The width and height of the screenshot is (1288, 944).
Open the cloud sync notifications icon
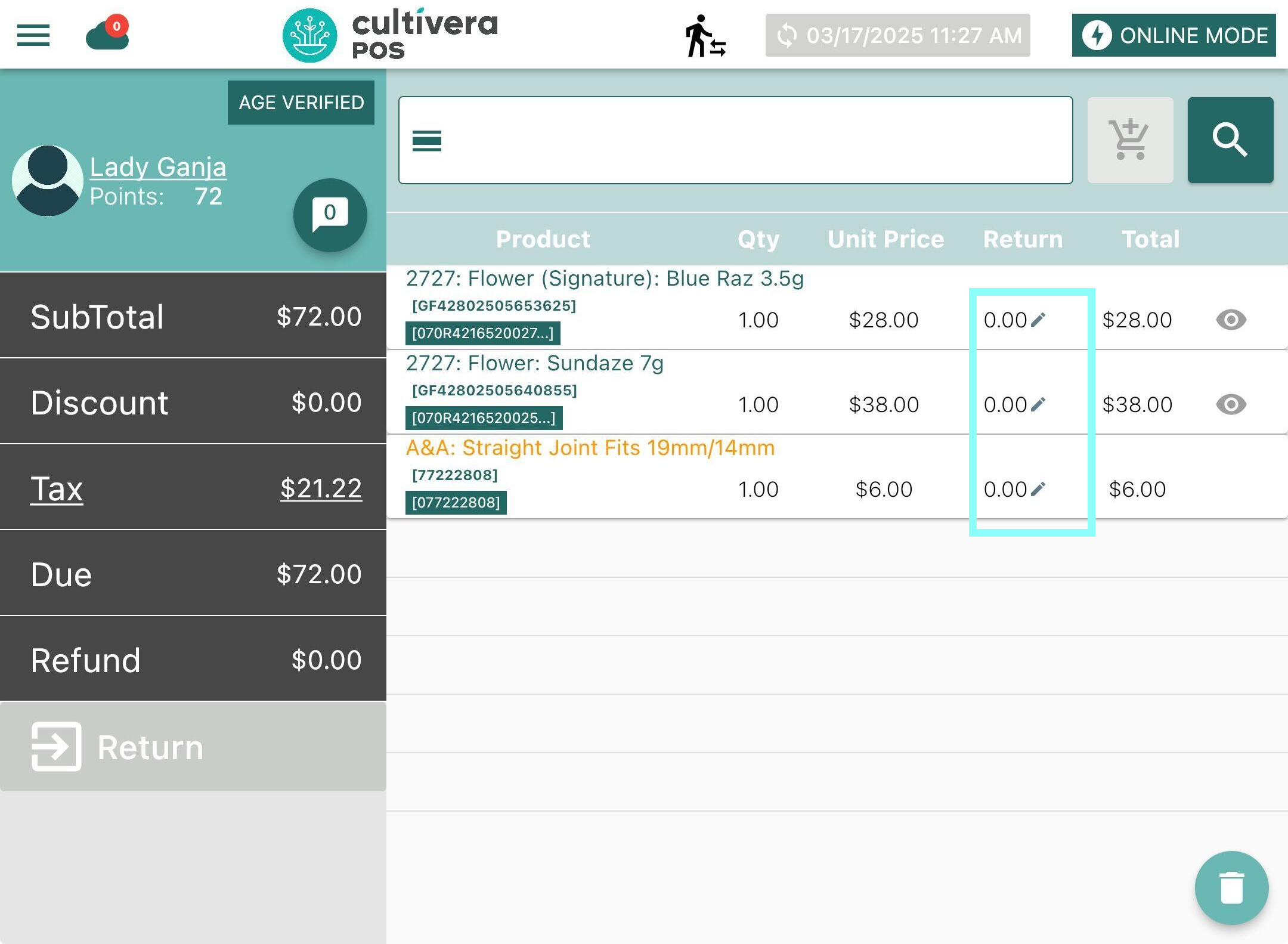pos(108,33)
